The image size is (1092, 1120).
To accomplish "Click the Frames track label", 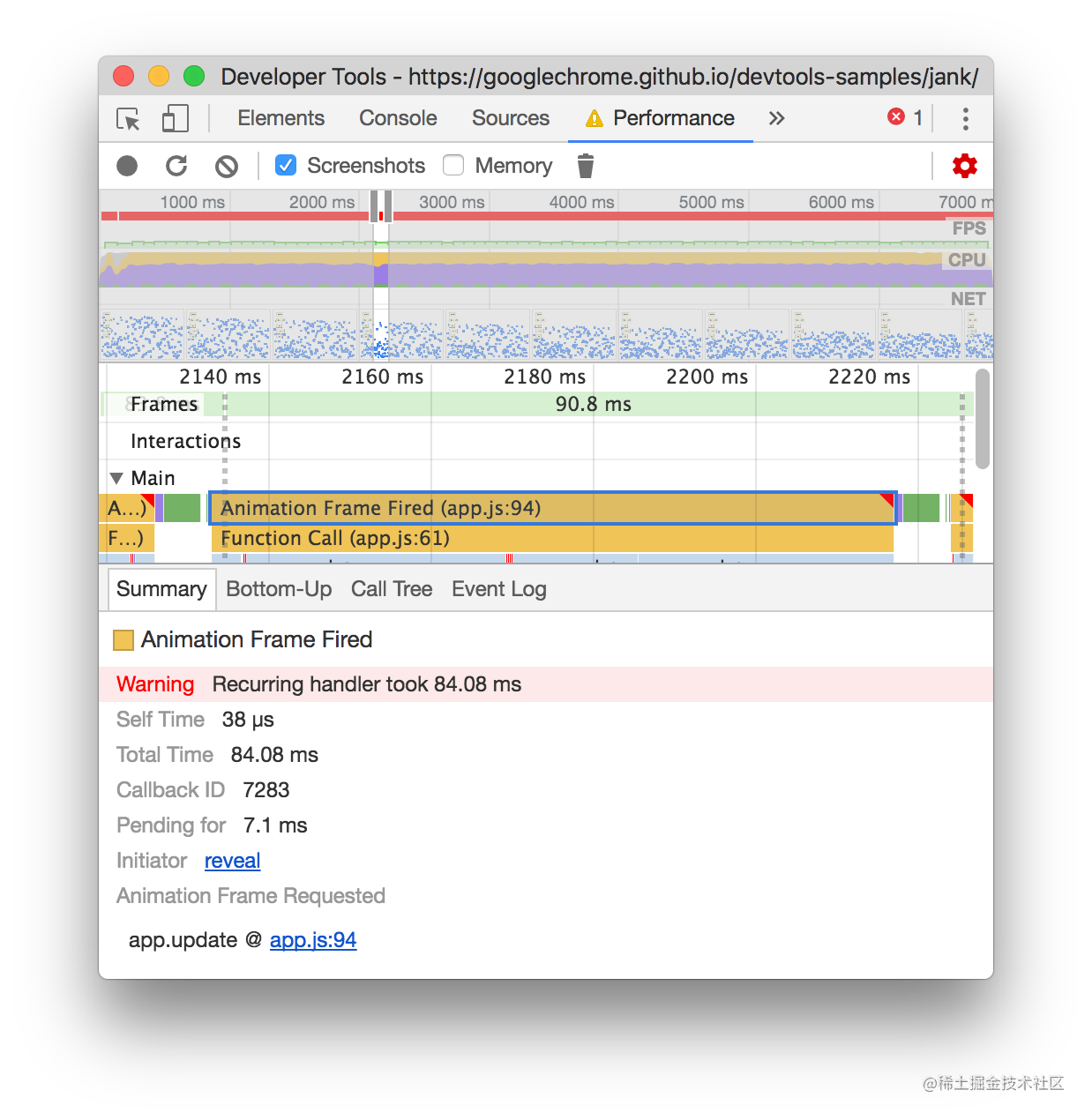I will point(164,404).
